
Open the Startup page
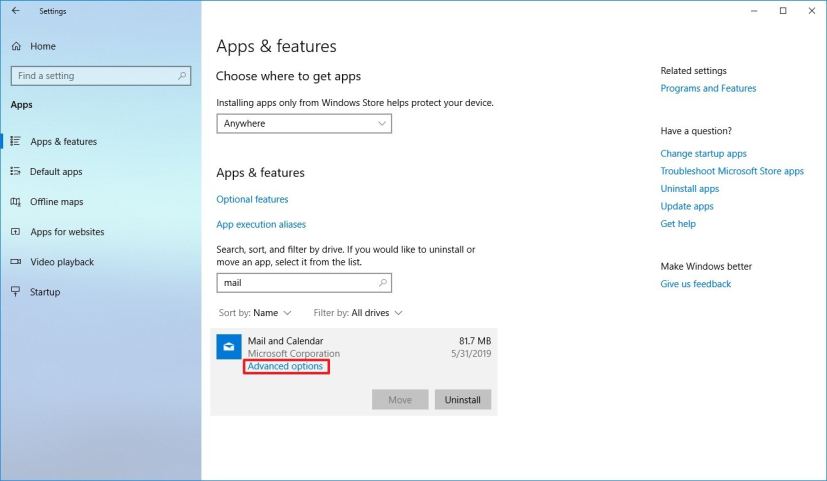(45, 292)
